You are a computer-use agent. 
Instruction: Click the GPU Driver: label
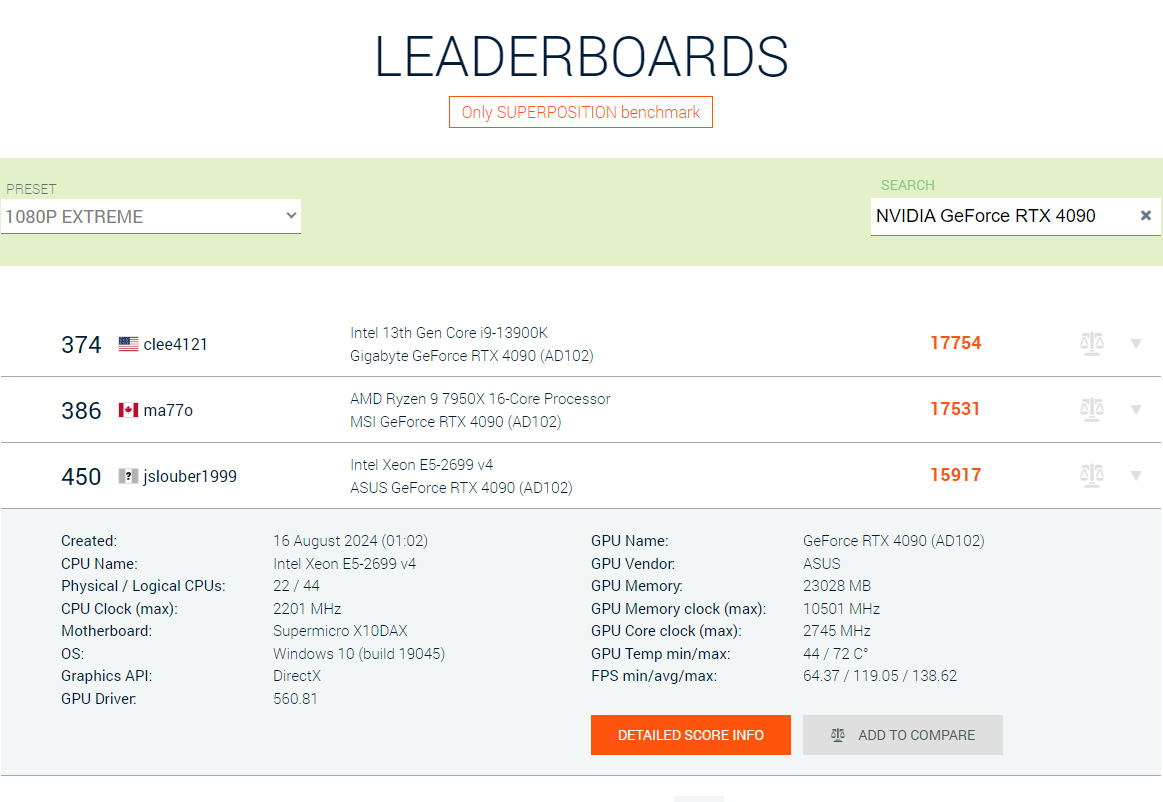click(99, 699)
